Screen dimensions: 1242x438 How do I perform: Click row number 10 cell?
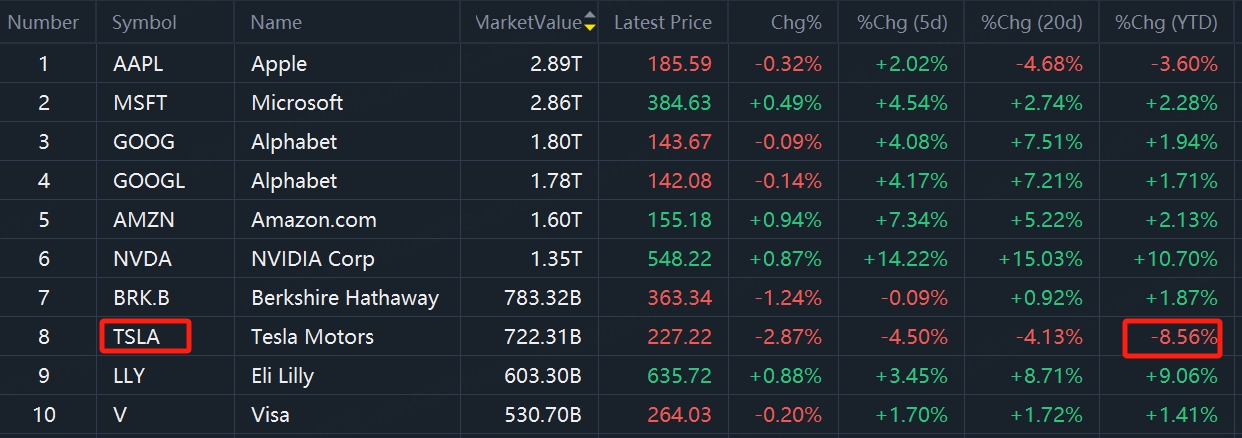[x=43, y=415]
